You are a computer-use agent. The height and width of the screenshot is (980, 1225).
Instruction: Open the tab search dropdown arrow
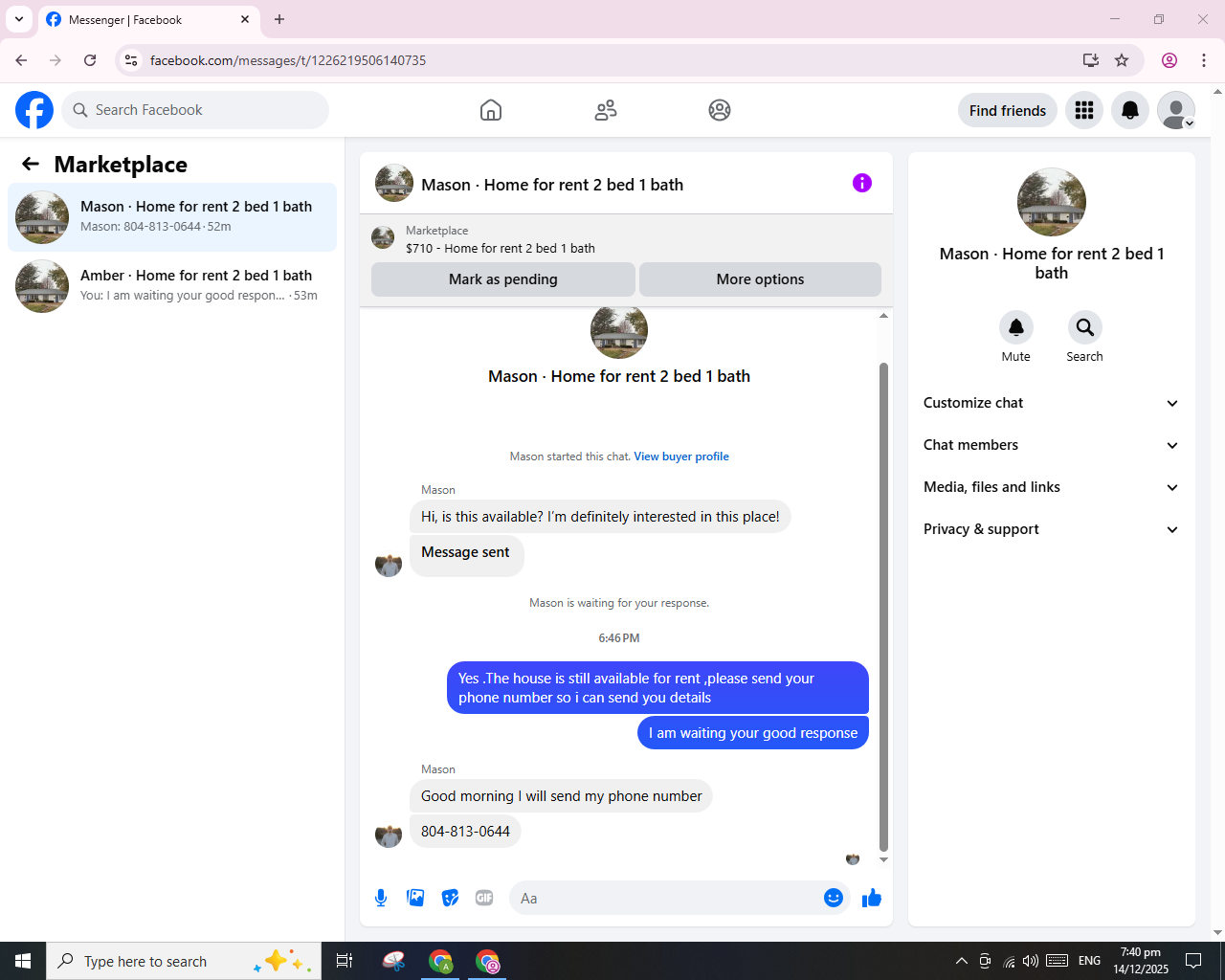tap(19, 19)
